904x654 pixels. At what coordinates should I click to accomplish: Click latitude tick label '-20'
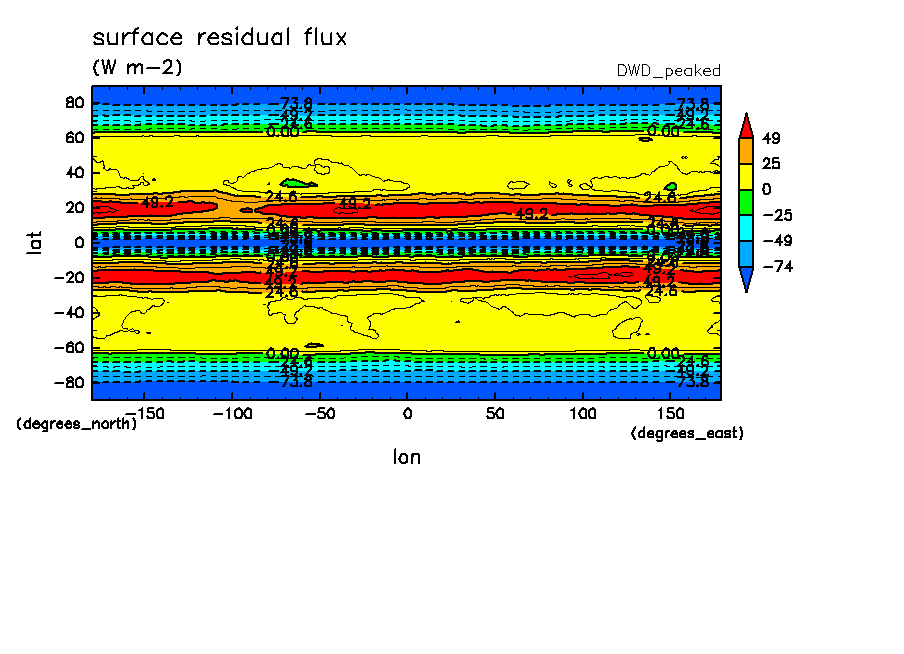[69, 278]
